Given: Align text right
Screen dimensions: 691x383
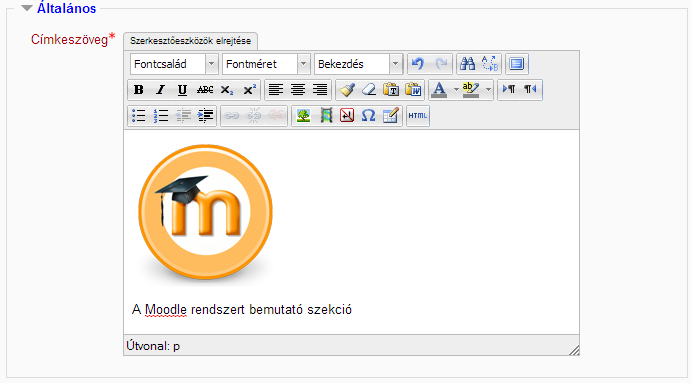Looking at the screenshot, I should tap(320, 90).
